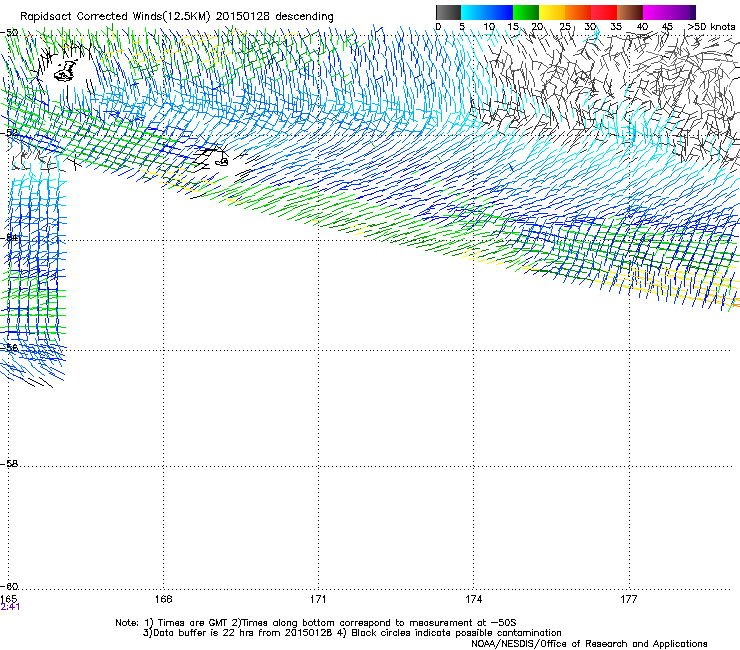Click the date text '20150128 descending' in the title
This screenshot has width=740, height=650.
click(x=275, y=17)
